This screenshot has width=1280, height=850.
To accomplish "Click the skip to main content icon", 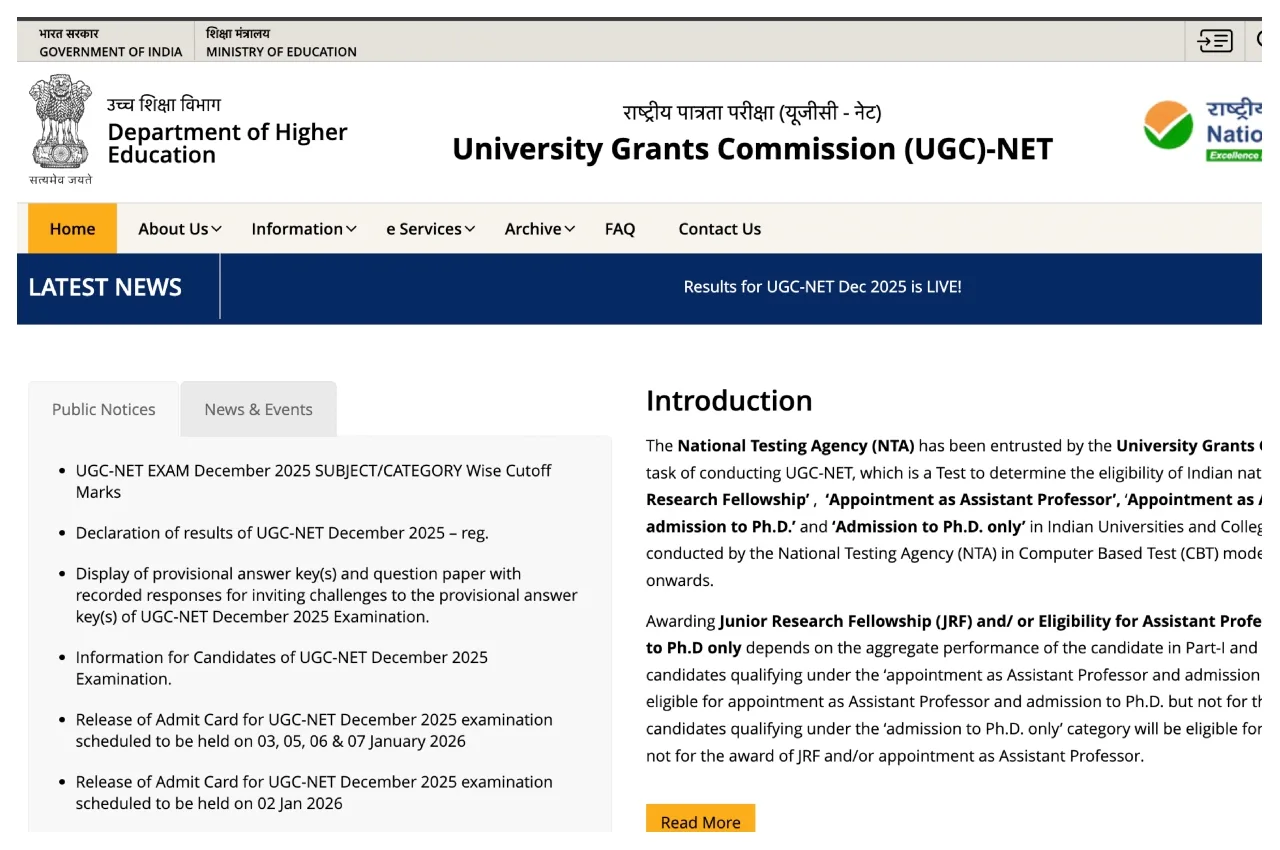I will pos(1215,41).
